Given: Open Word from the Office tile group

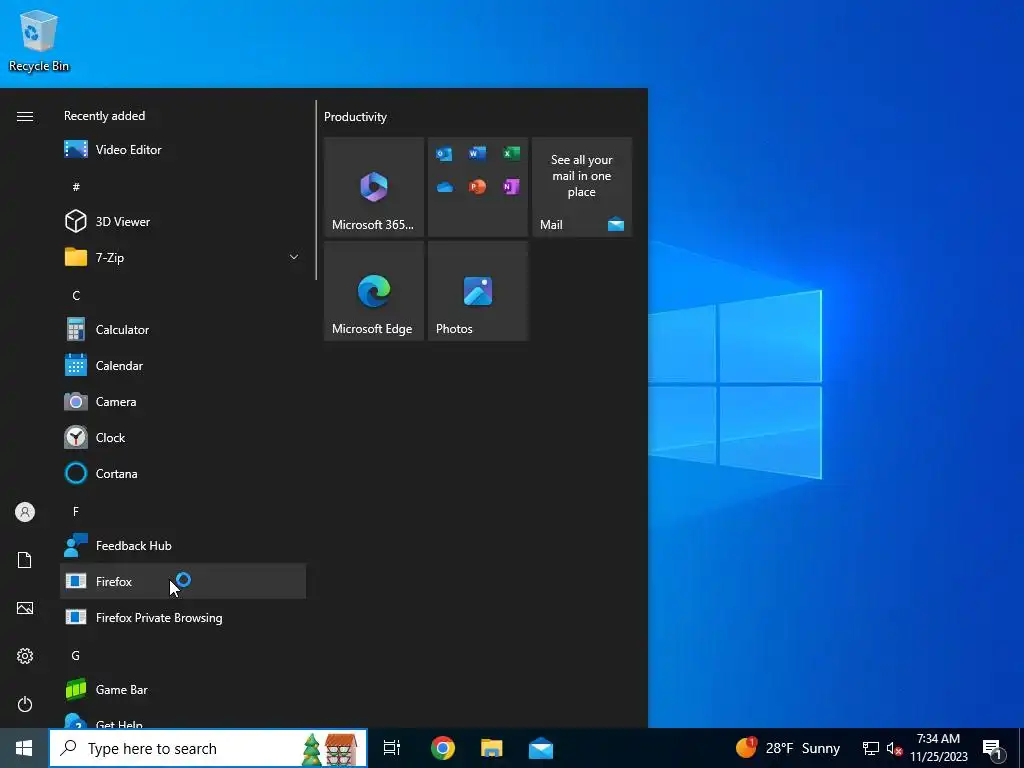Looking at the screenshot, I should click(x=477, y=153).
